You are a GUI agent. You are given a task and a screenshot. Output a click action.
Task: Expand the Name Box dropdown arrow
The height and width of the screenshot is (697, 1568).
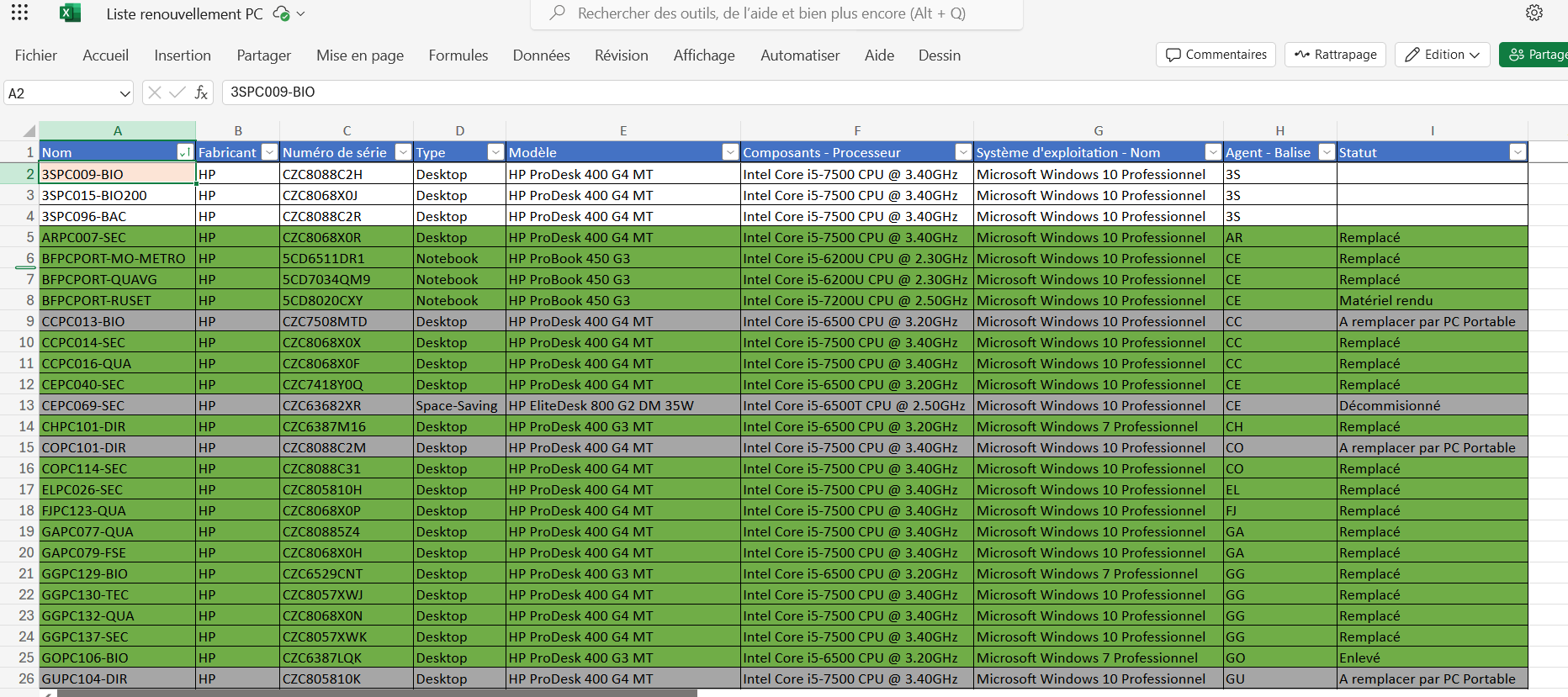(124, 93)
